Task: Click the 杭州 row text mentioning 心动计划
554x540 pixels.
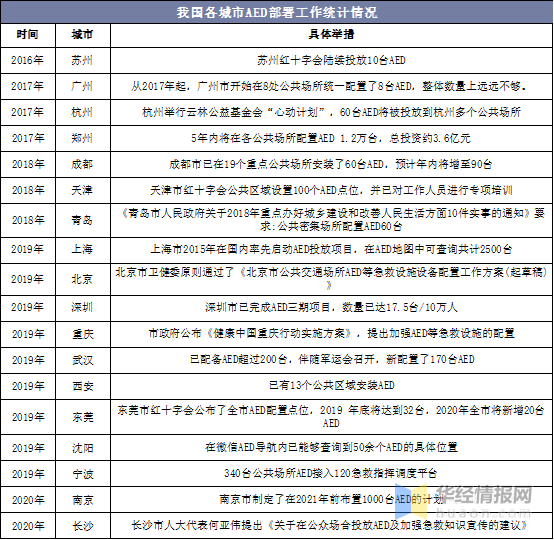Action: (x=331, y=112)
